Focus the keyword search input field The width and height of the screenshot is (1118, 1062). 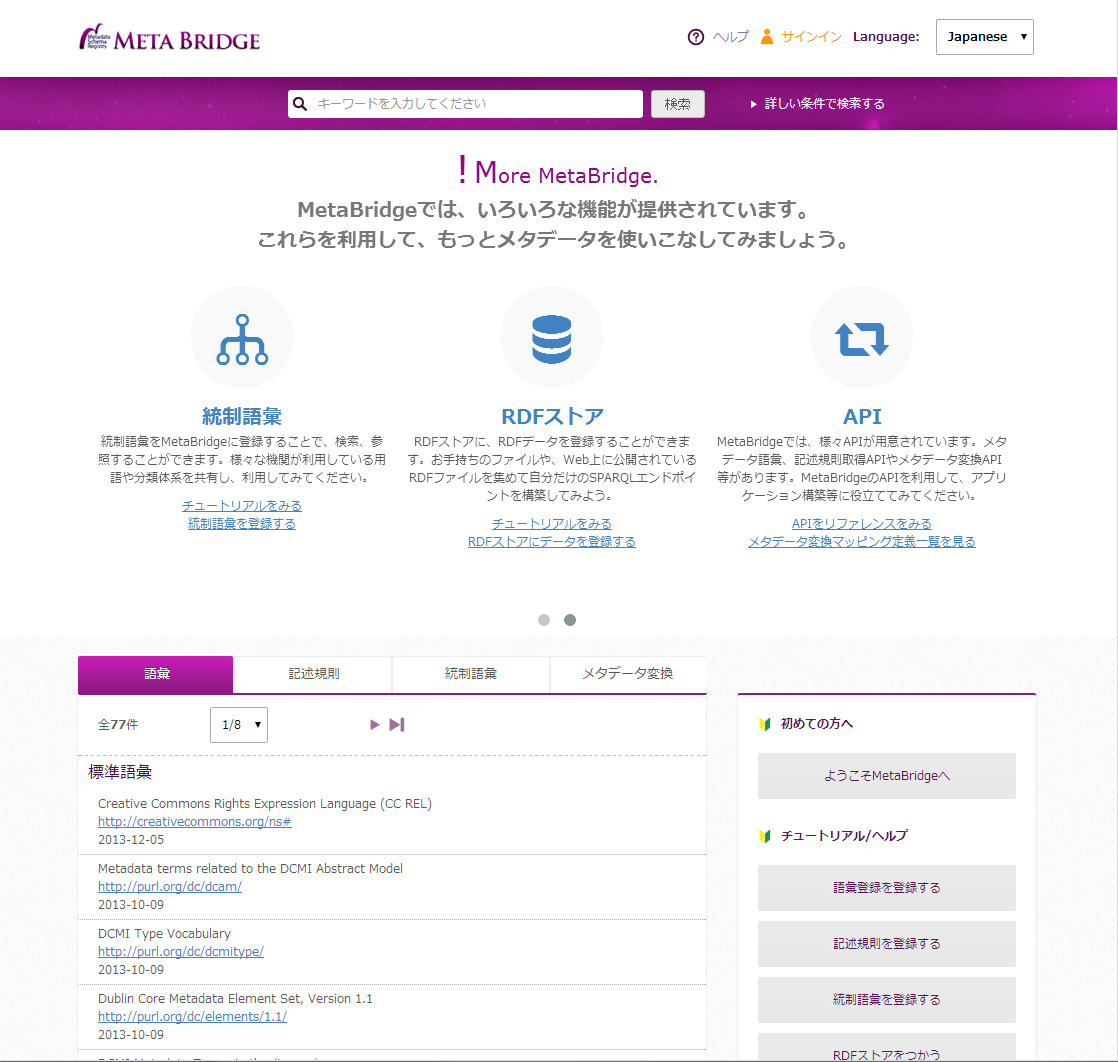point(465,104)
